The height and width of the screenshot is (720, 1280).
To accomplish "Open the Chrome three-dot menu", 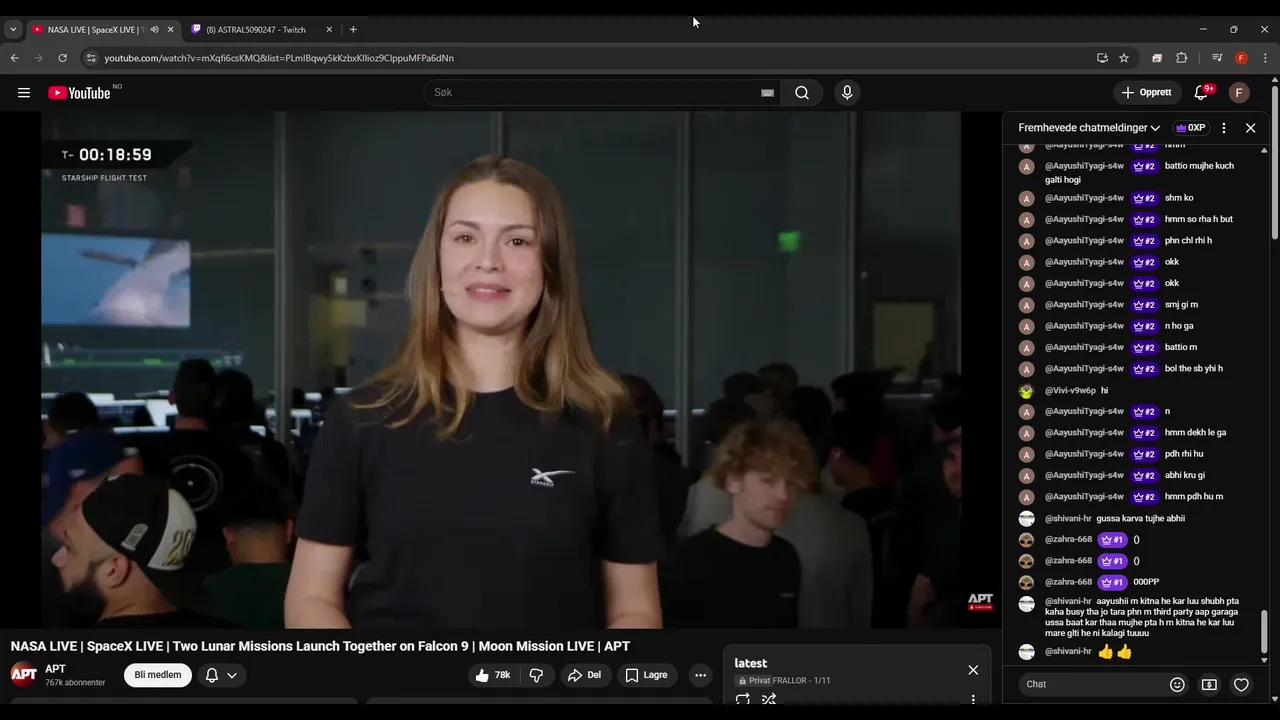I will tap(1265, 58).
